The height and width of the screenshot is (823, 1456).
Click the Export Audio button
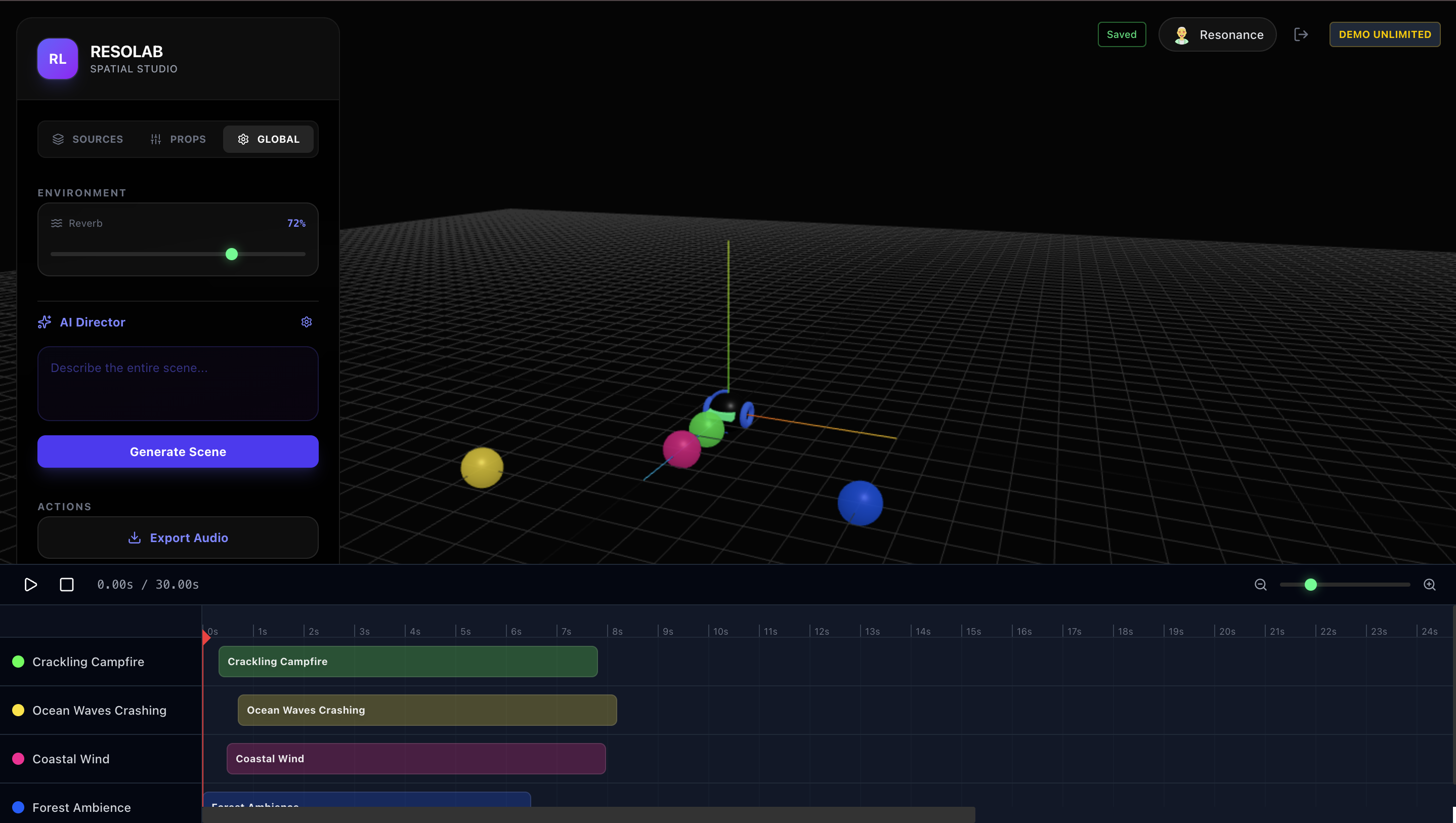178,538
